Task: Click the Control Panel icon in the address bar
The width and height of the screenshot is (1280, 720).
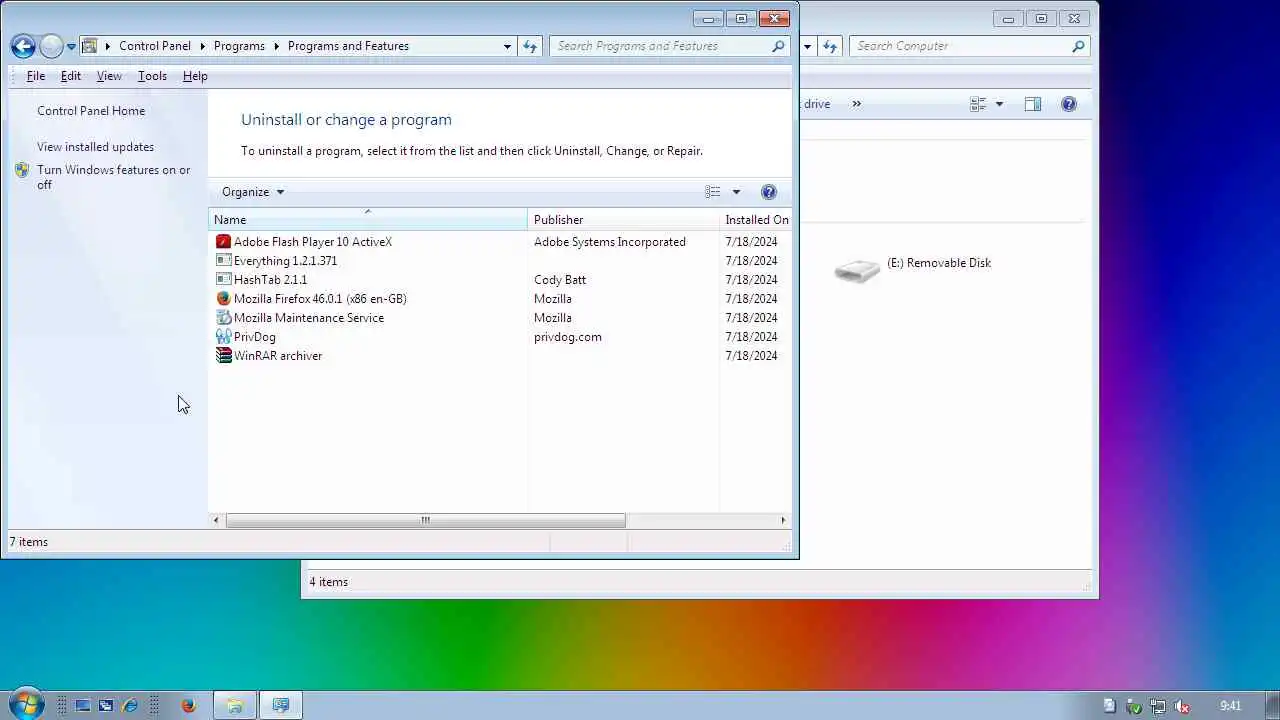Action: (90, 46)
